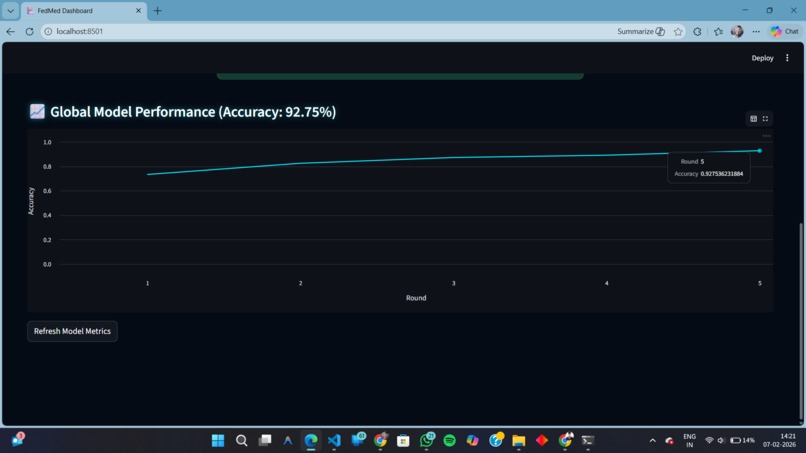Open WhatsApp from taskbar
The image size is (806, 453).
[427, 440]
